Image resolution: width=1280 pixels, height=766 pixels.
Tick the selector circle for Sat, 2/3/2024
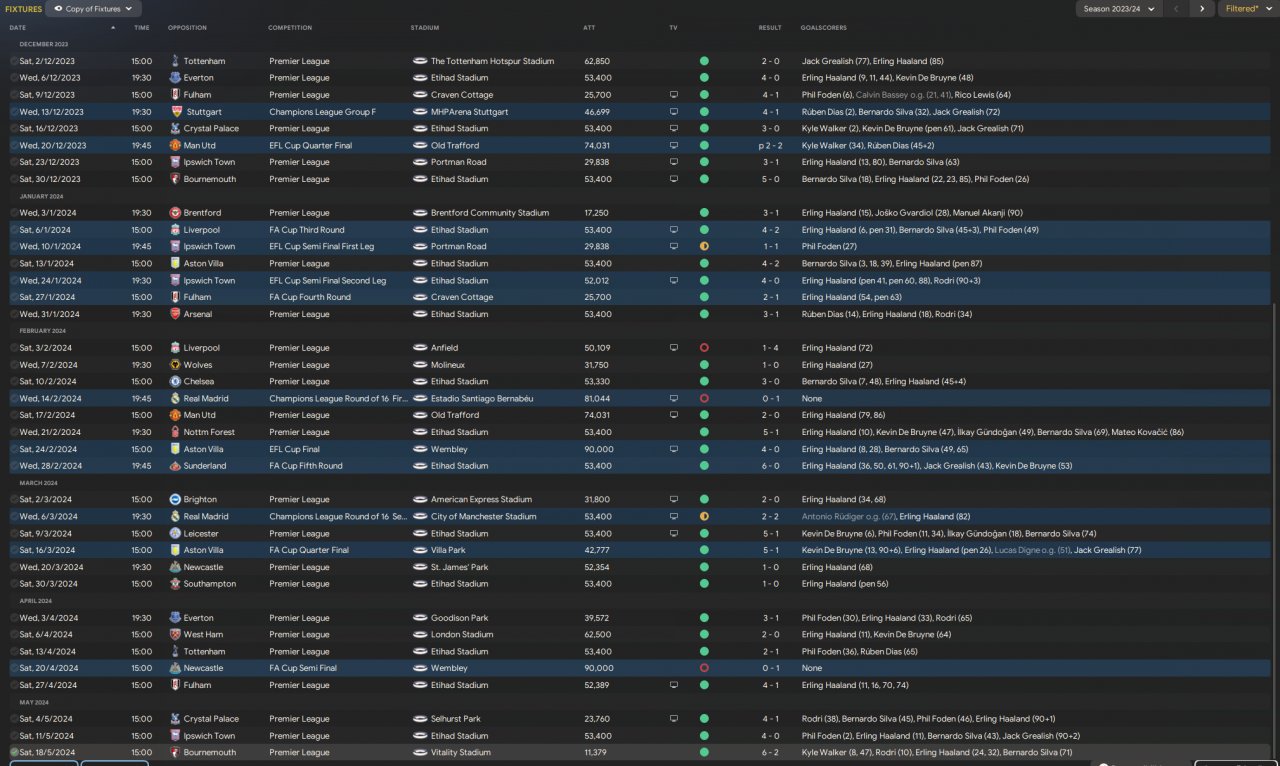click(14, 500)
